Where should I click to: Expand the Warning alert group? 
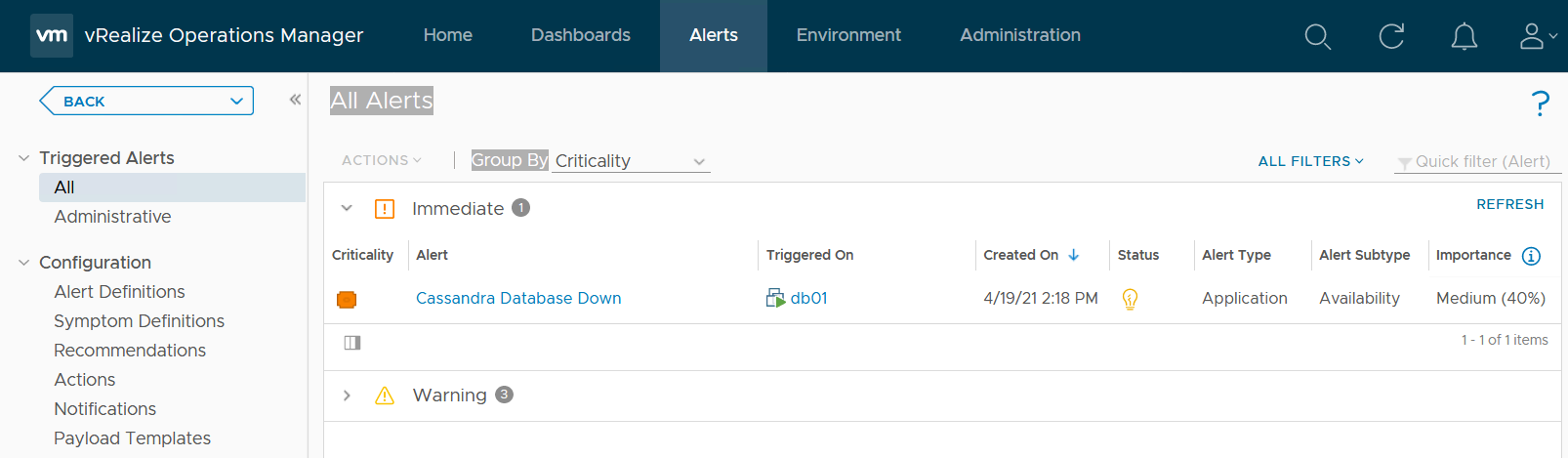coord(347,396)
